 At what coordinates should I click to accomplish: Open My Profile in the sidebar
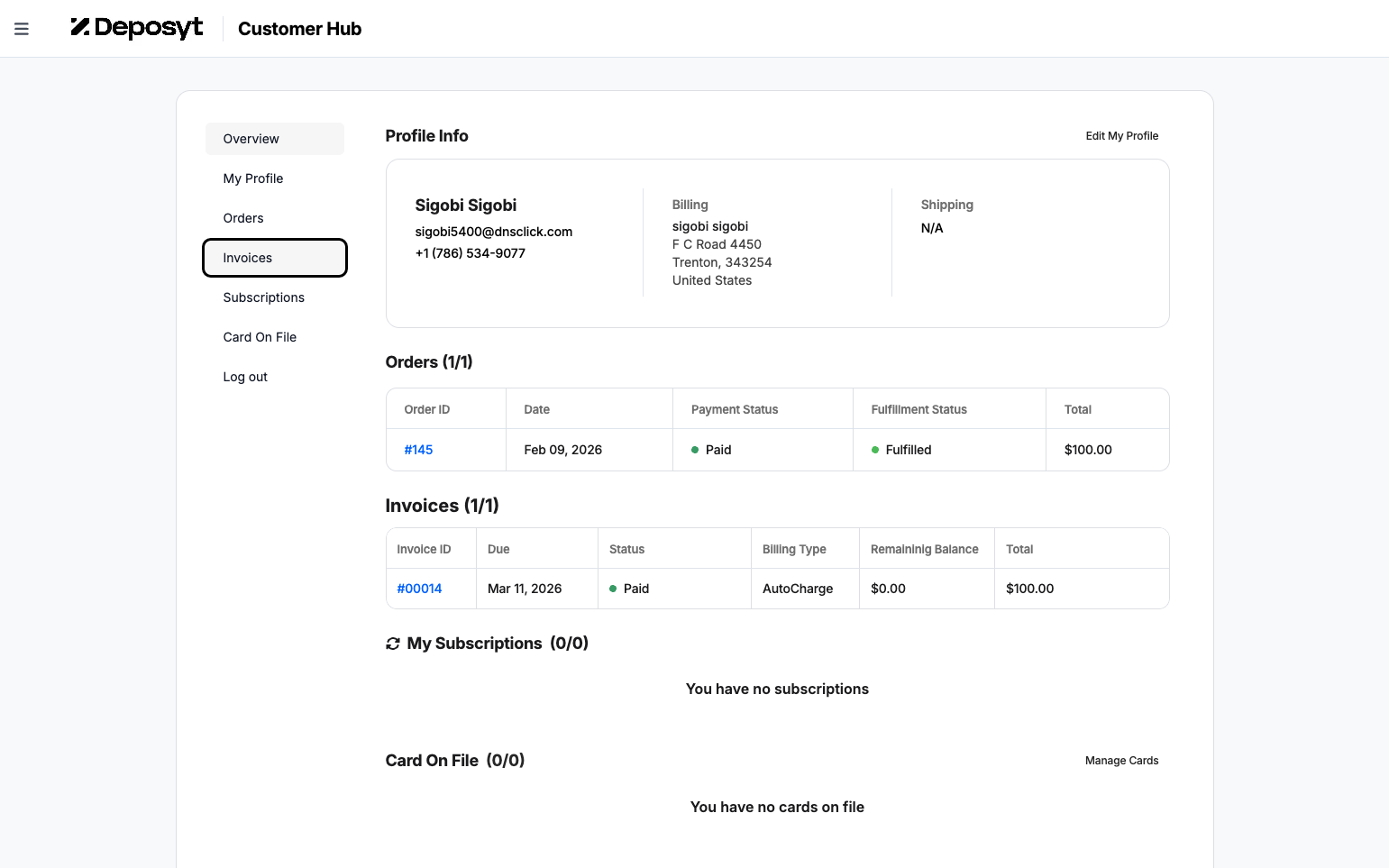point(275,178)
